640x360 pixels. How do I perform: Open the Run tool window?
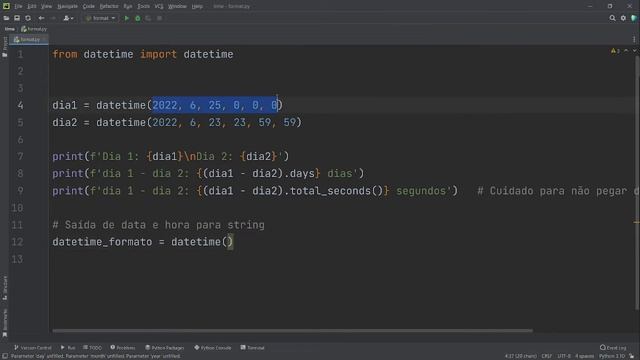(x=68, y=348)
